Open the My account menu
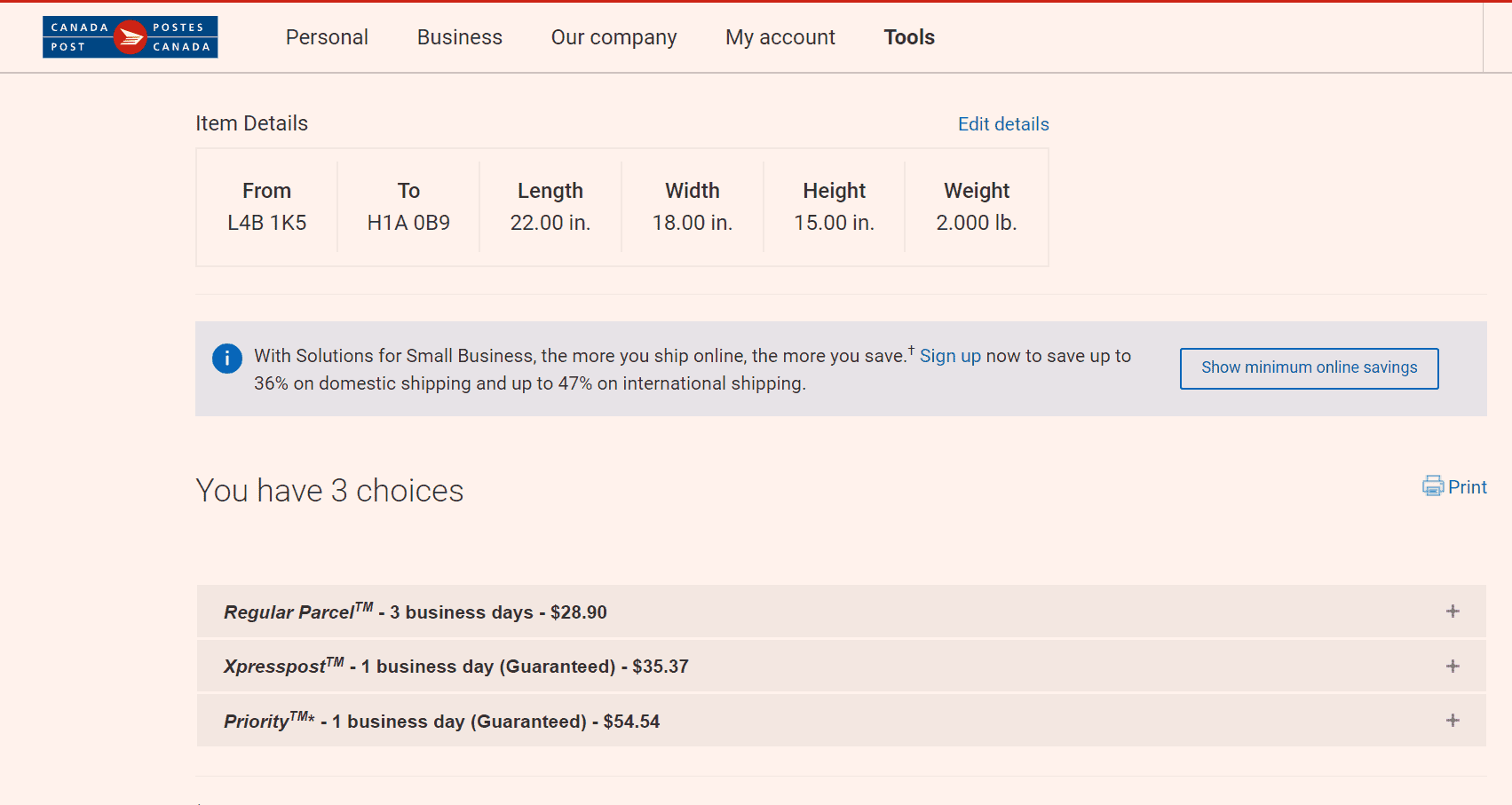Screen dimensions: 1512x805 pyautogui.click(x=780, y=37)
